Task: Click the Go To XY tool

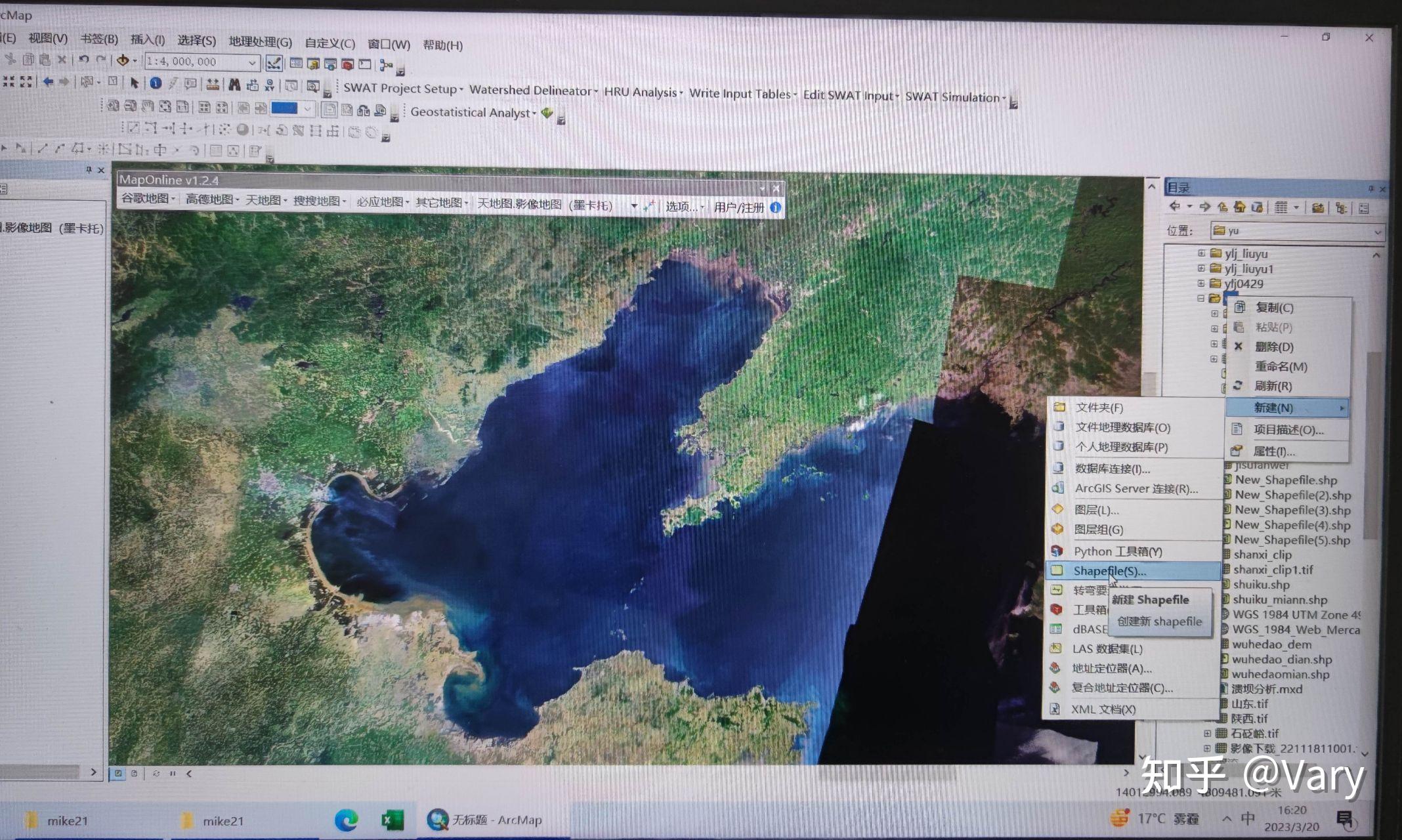Action: click(270, 85)
